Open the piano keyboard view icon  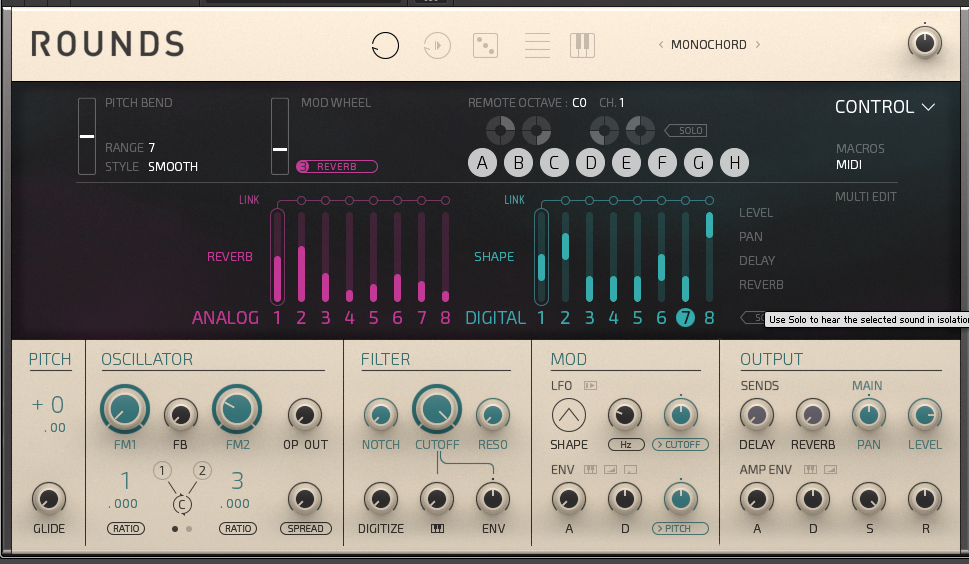[582, 45]
